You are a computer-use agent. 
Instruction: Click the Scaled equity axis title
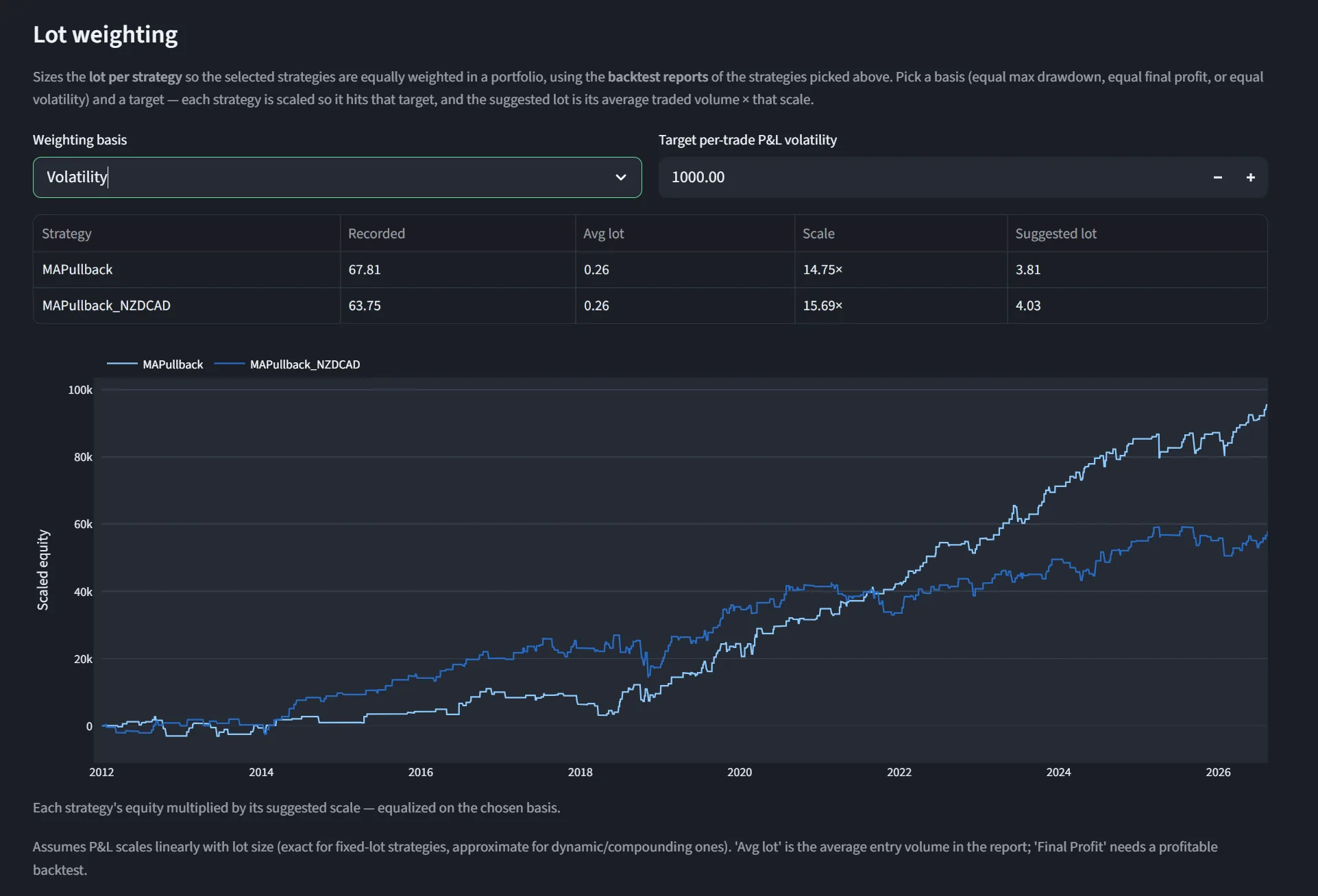pyautogui.click(x=42, y=570)
